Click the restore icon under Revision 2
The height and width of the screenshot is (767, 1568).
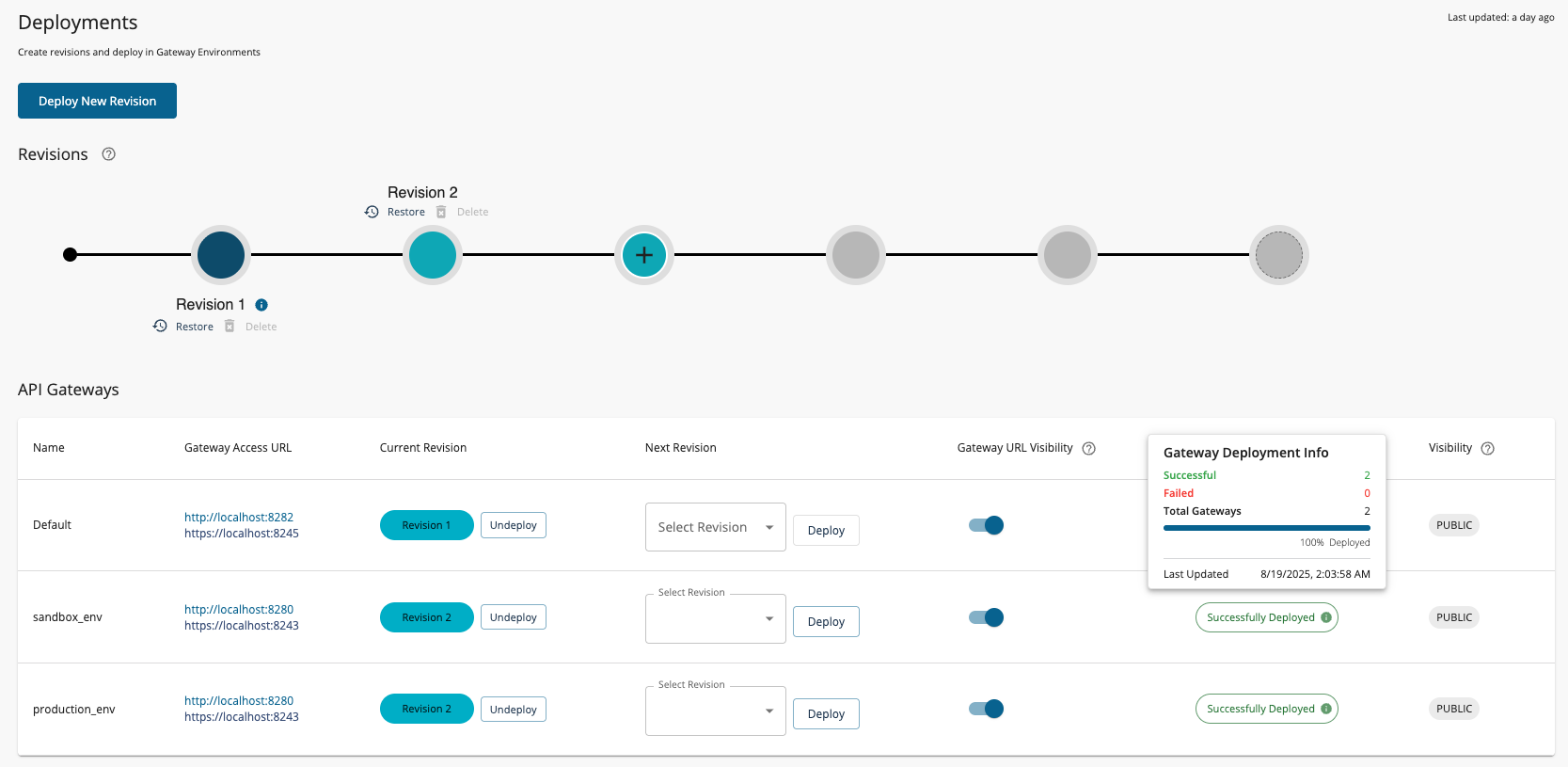point(372,212)
